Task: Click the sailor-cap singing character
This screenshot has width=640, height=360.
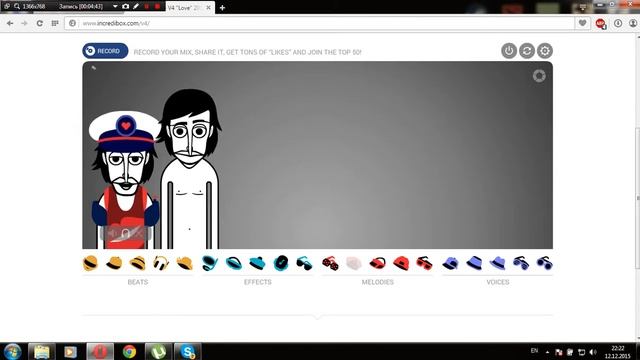Action: [x=124, y=180]
